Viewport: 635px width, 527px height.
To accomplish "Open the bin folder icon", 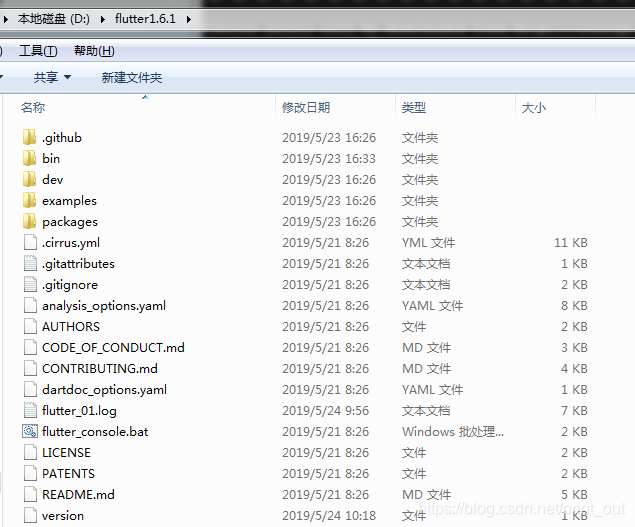I will [x=30, y=158].
